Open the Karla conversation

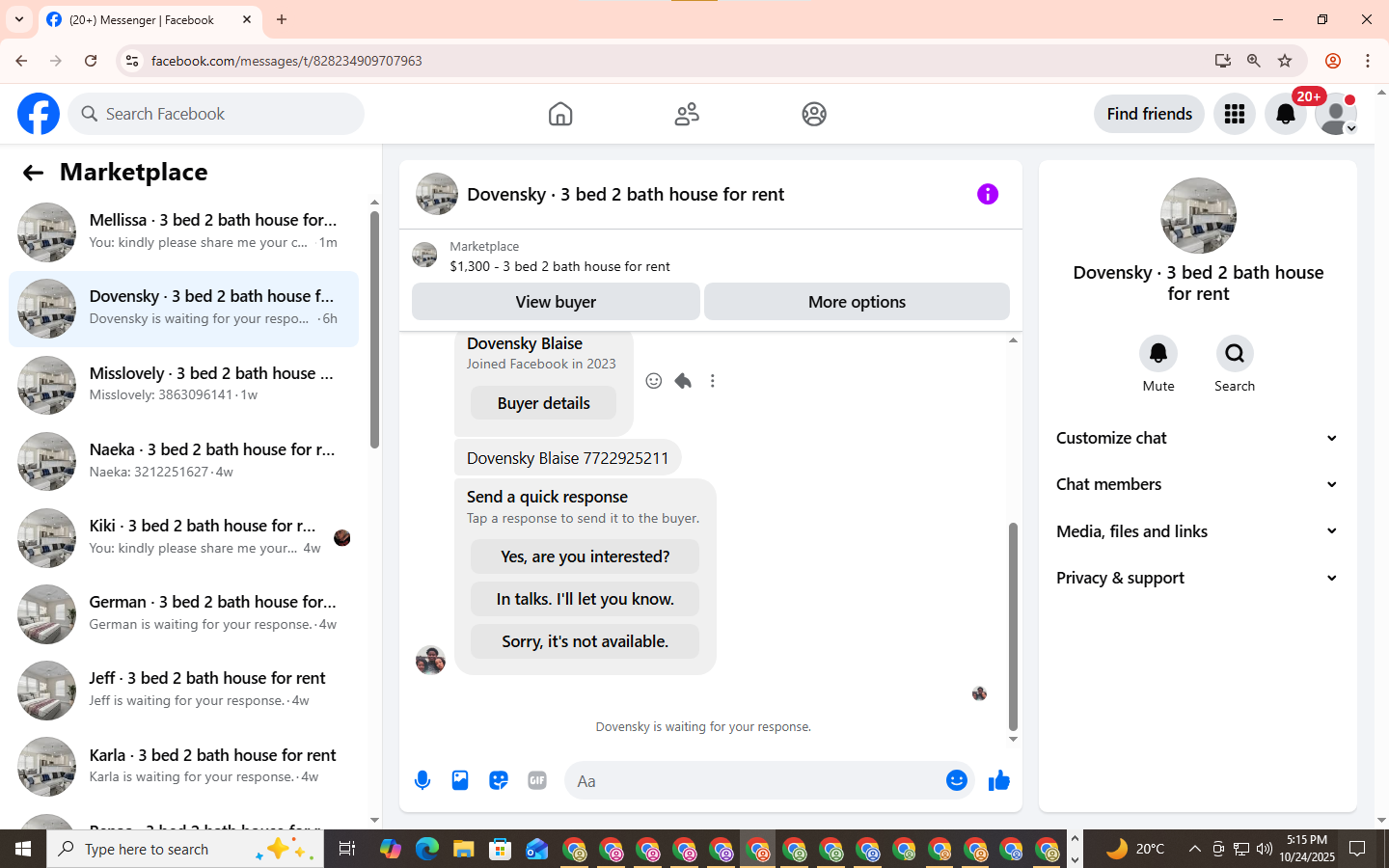click(183, 766)
